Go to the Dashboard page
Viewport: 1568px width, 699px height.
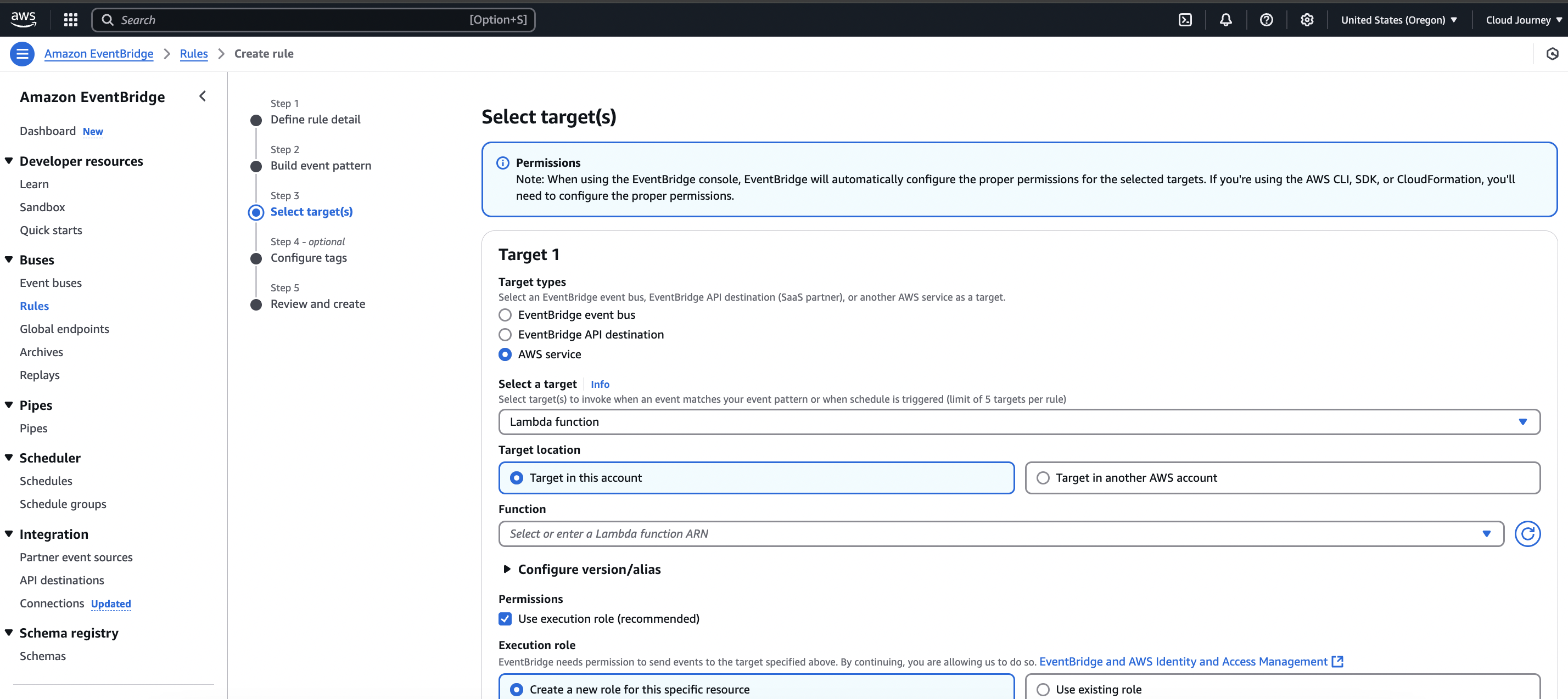click(47, 131)
